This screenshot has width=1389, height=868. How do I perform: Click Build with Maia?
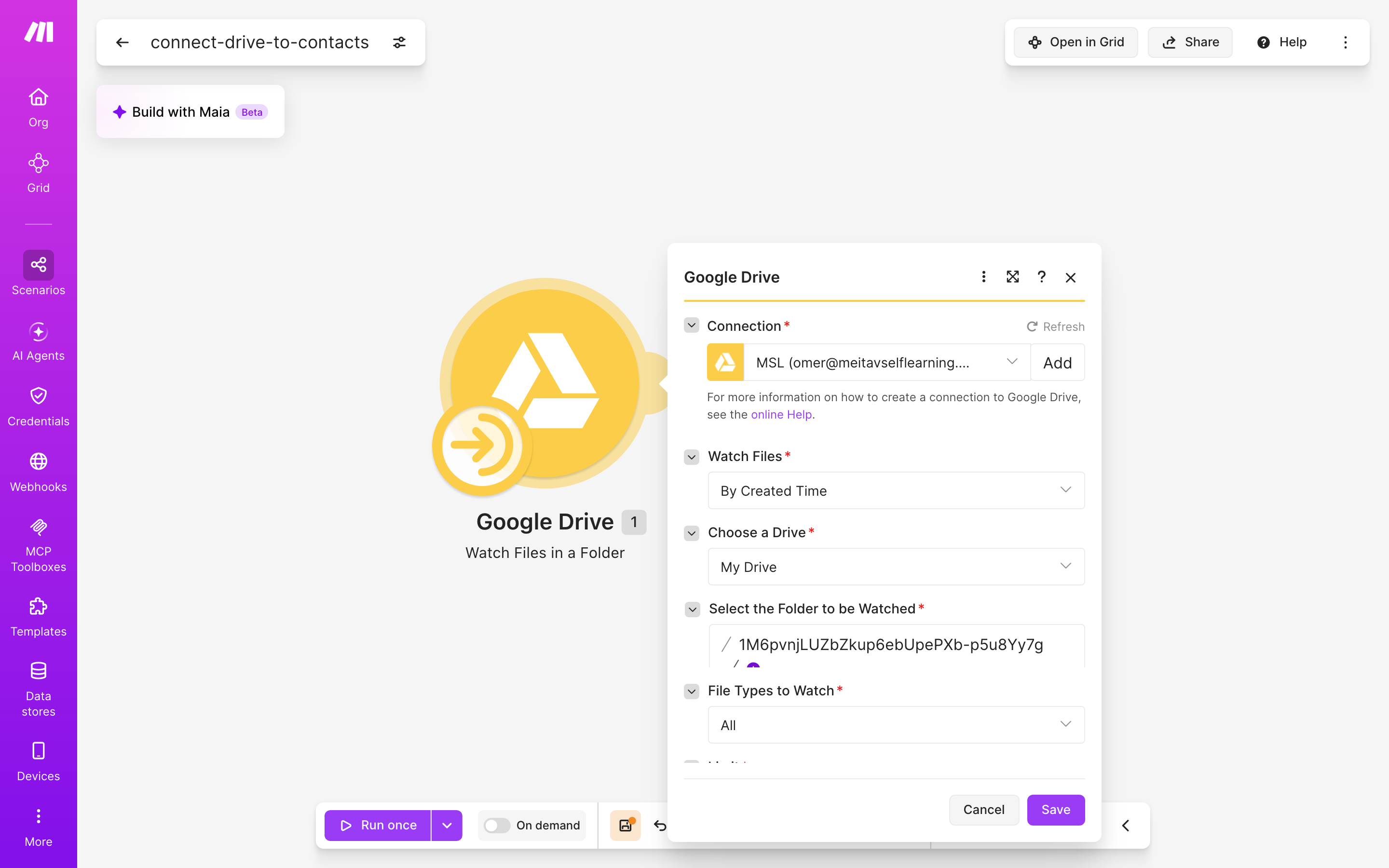[190, 112]
